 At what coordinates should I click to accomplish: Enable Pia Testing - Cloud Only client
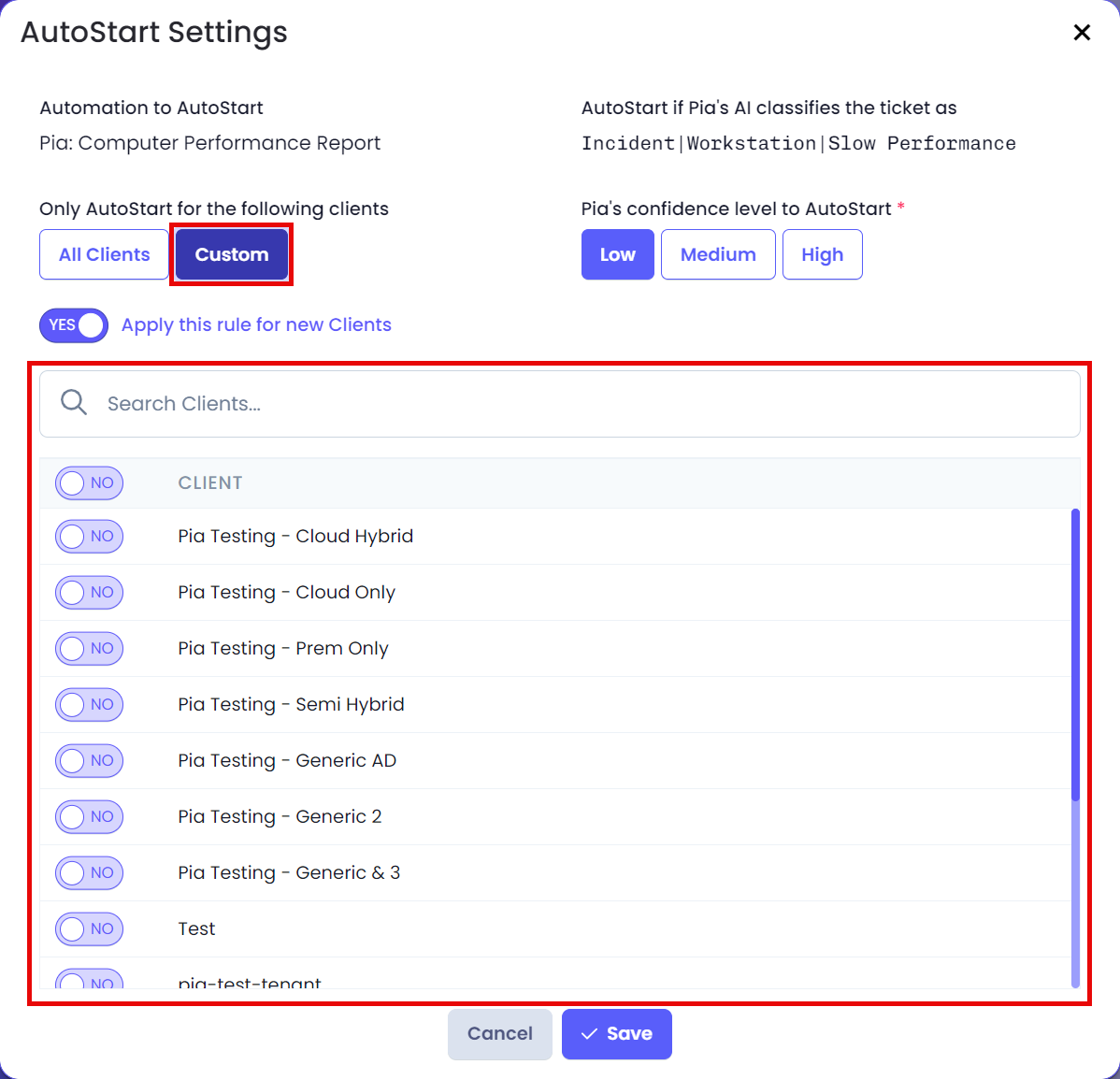coord(90,593)
